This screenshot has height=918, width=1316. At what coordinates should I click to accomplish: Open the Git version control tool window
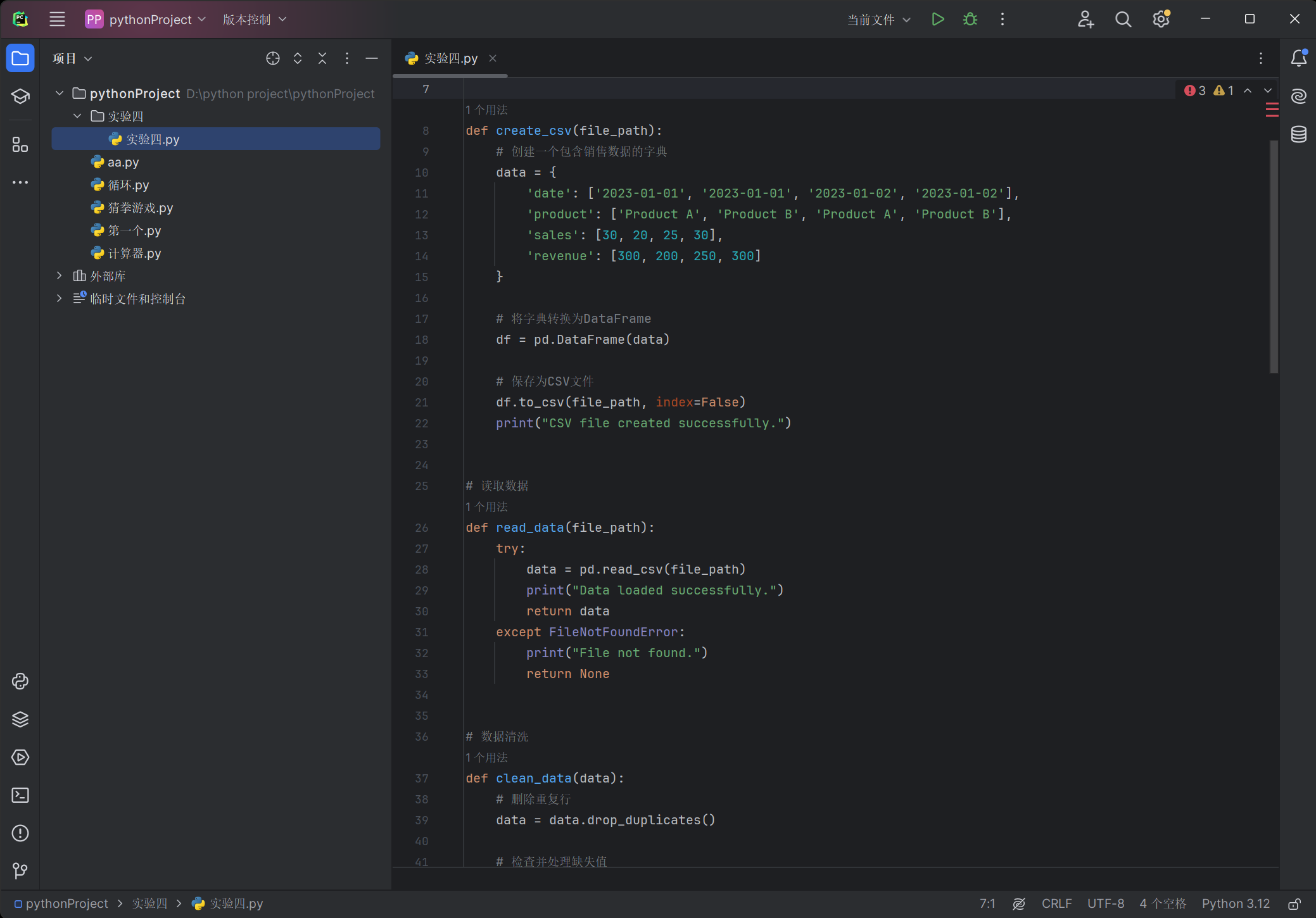click(20, 871)
